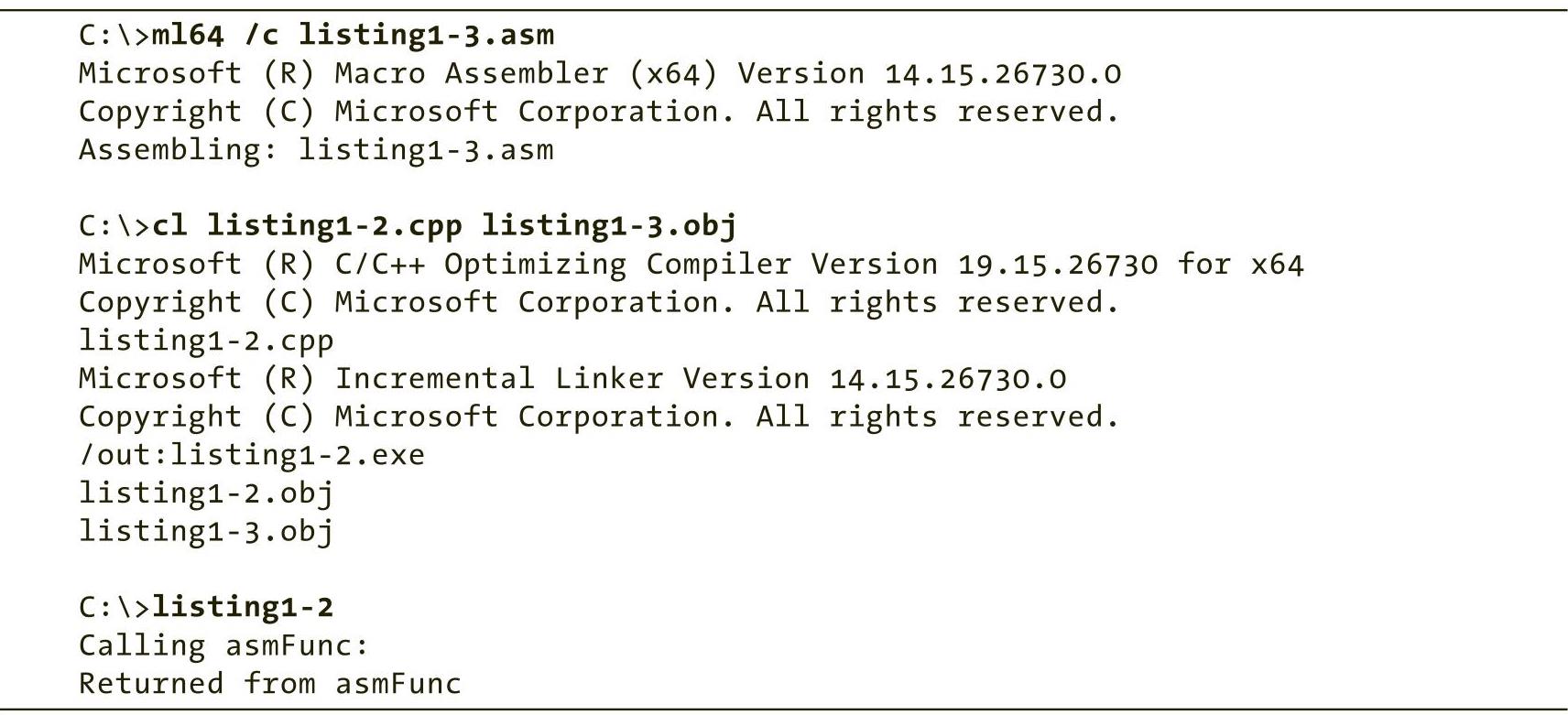Click the Copyright line under Incremental Linker
Image resolution: width=1568 pixels, height=715 pixels.
pyautogui.click(x=599, y=417)
